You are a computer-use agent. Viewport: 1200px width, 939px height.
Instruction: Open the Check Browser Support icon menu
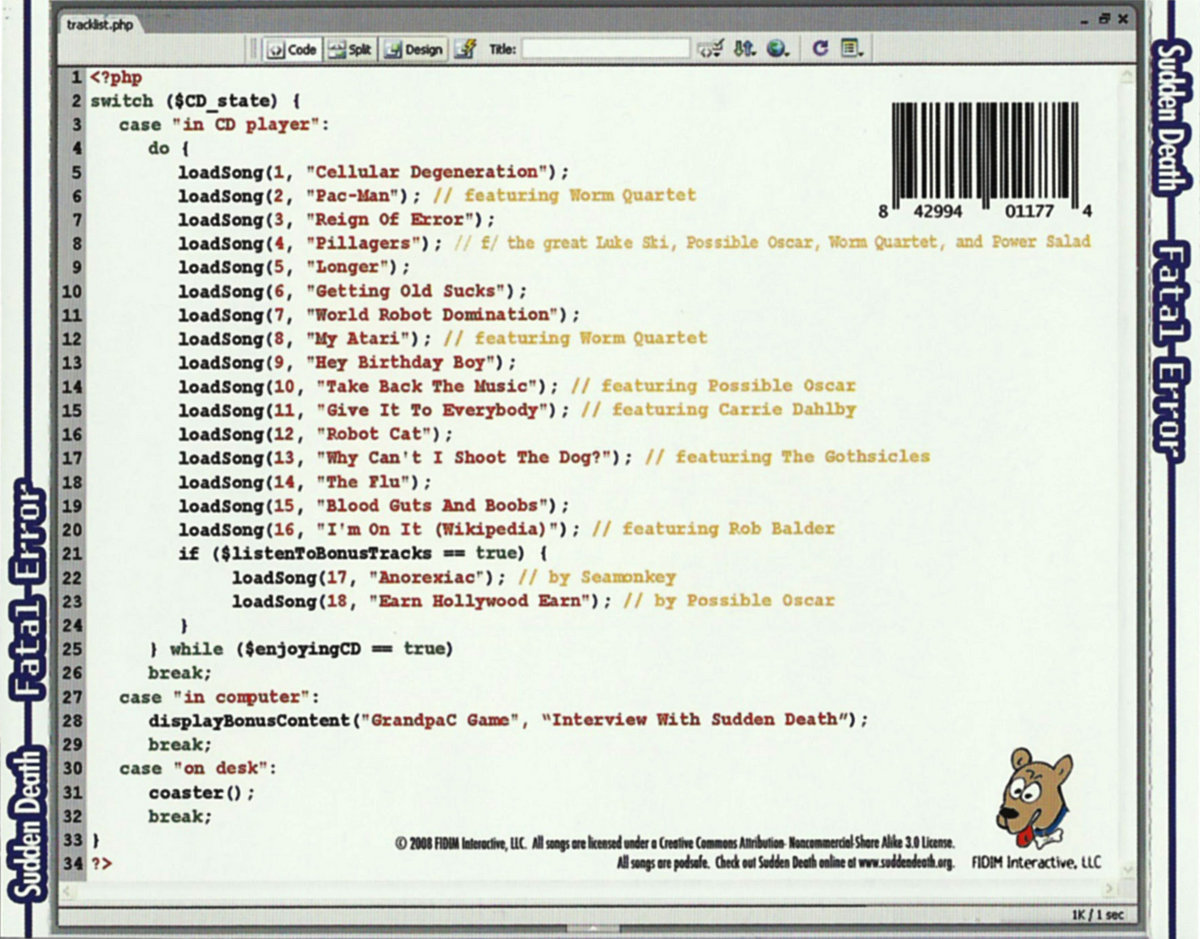pos(710,49)
